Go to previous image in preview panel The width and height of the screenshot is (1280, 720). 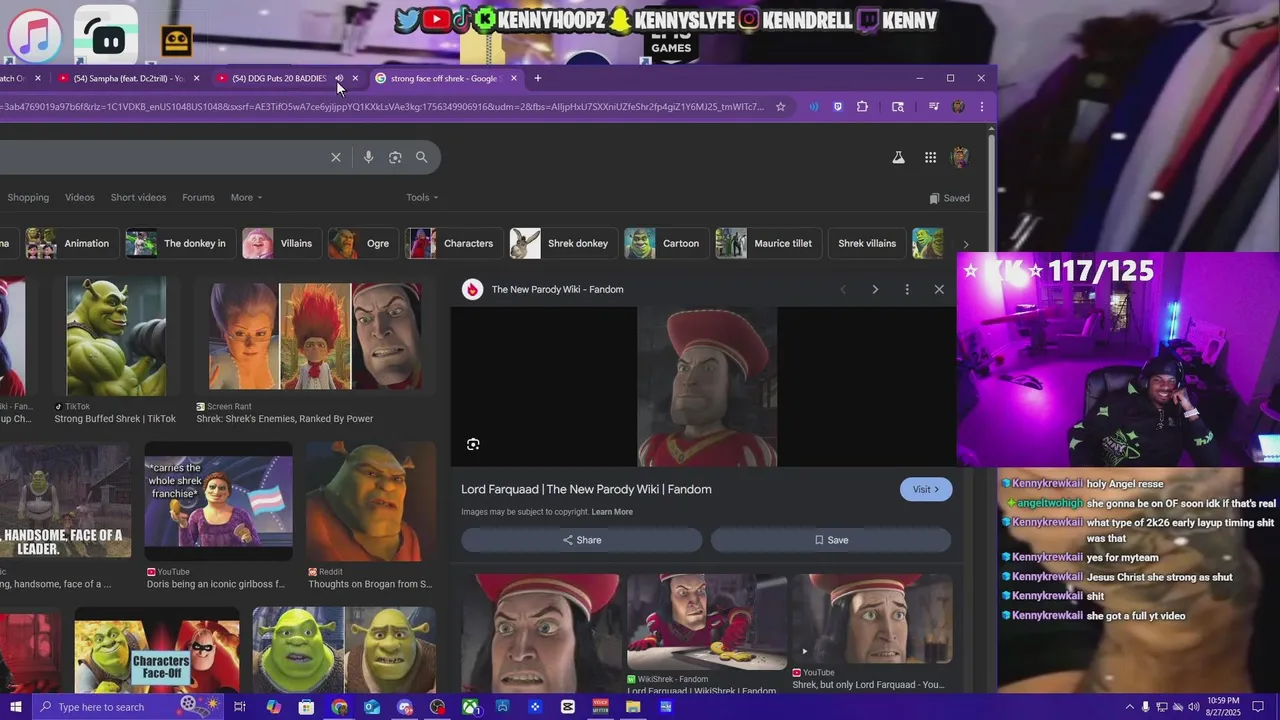point(843,289)
